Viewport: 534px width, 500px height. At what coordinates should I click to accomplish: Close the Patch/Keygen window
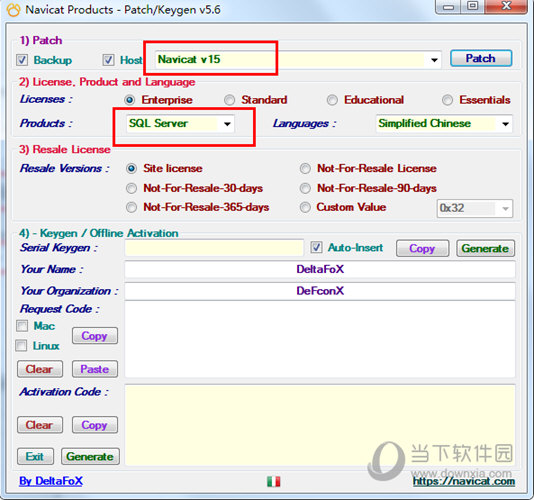pyautogui.click(x=506, y=6)
